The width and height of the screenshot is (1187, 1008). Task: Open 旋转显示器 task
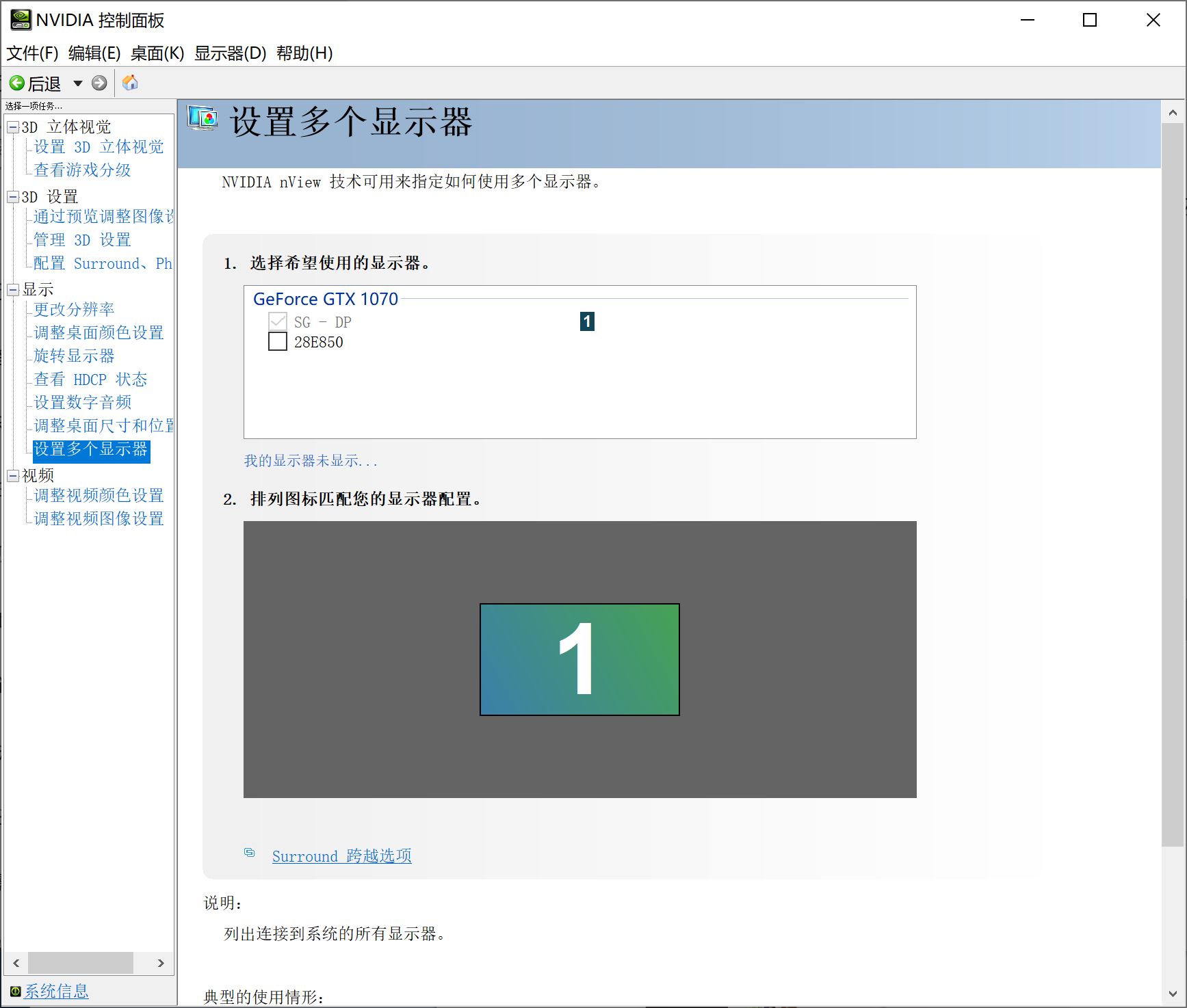click(x=75, y=356)
